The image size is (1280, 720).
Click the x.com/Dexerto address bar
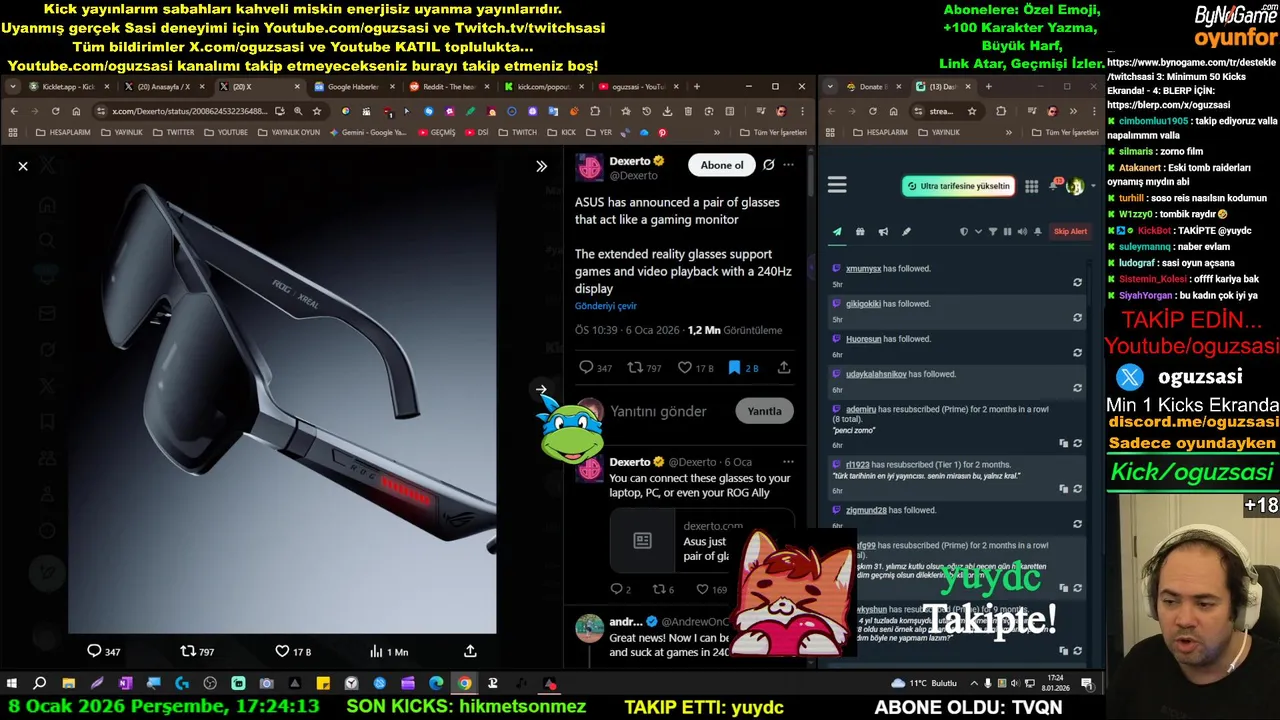[188, 111]
